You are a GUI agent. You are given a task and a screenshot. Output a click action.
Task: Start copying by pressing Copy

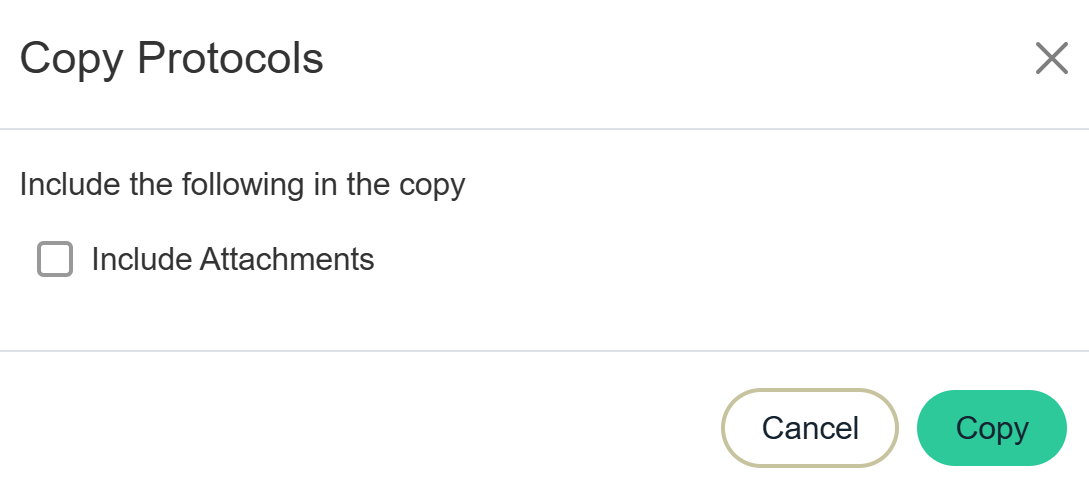pos(991,428)
